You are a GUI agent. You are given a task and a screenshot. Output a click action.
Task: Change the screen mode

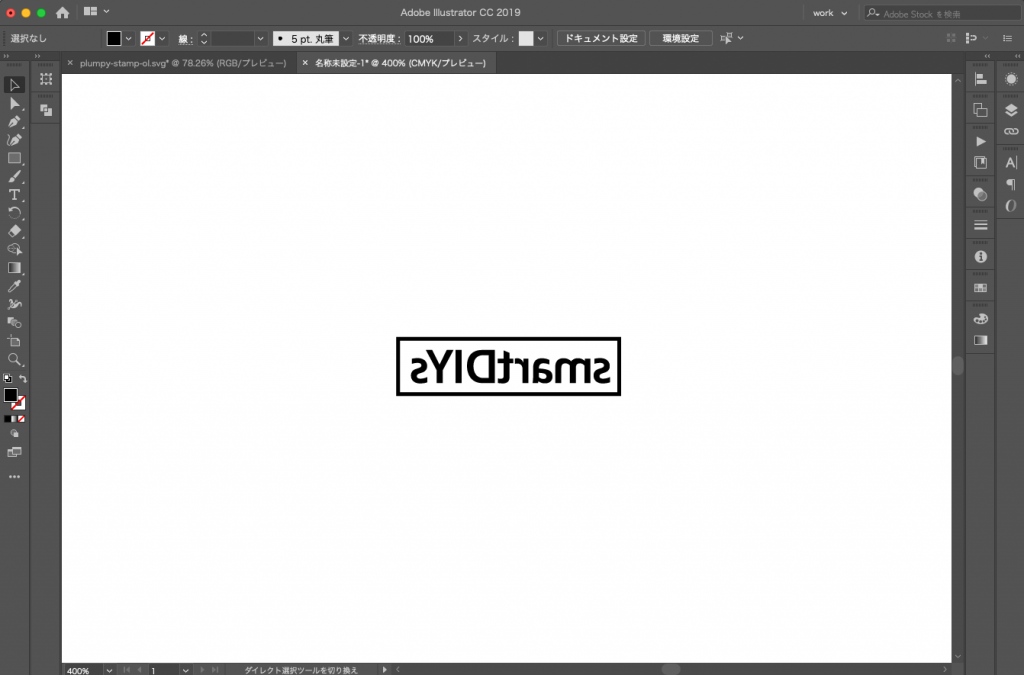click(14, 452)
